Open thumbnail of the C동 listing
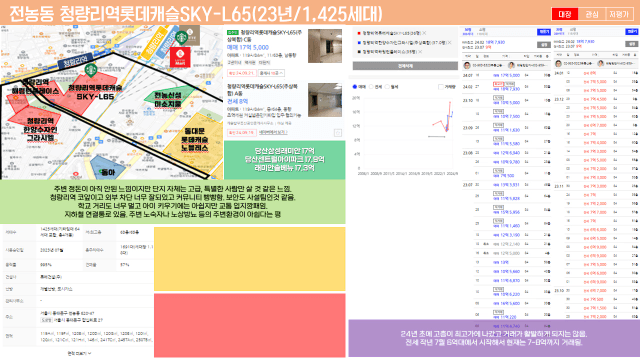The image size is (640, 360). pyautogui.click(x=325, y=46)
